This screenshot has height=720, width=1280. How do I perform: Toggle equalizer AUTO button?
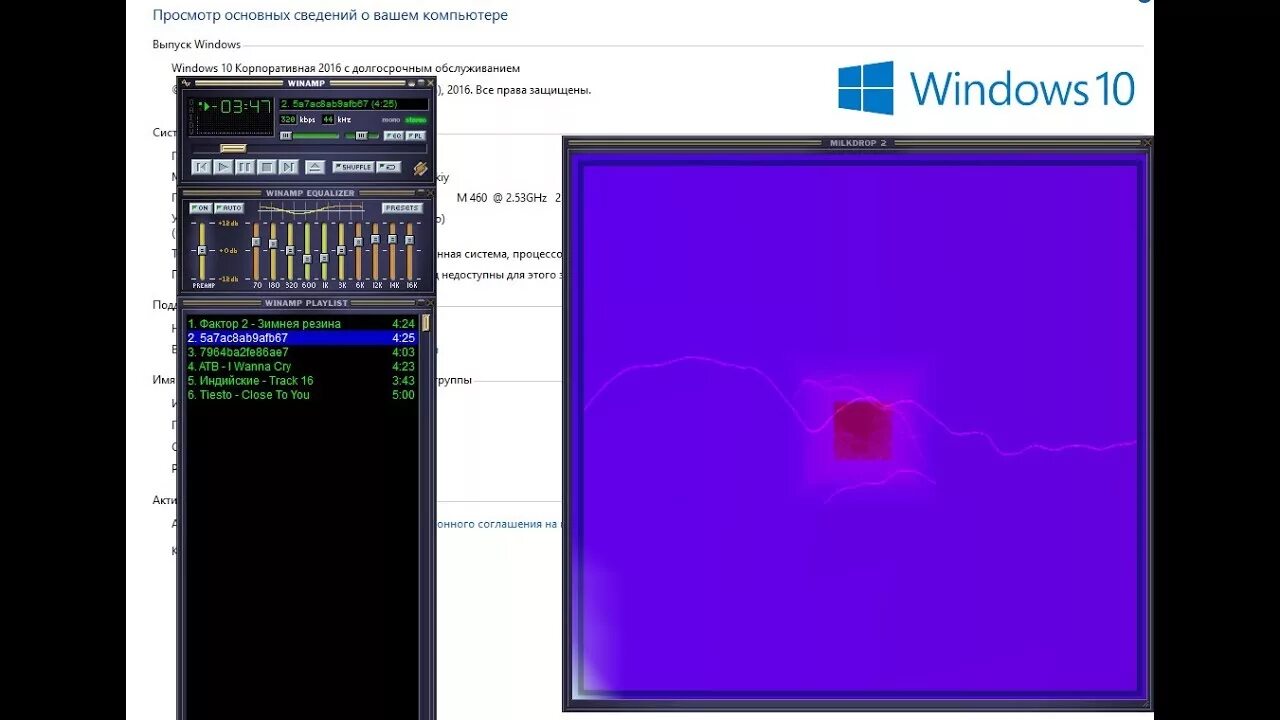pos(229,208)
